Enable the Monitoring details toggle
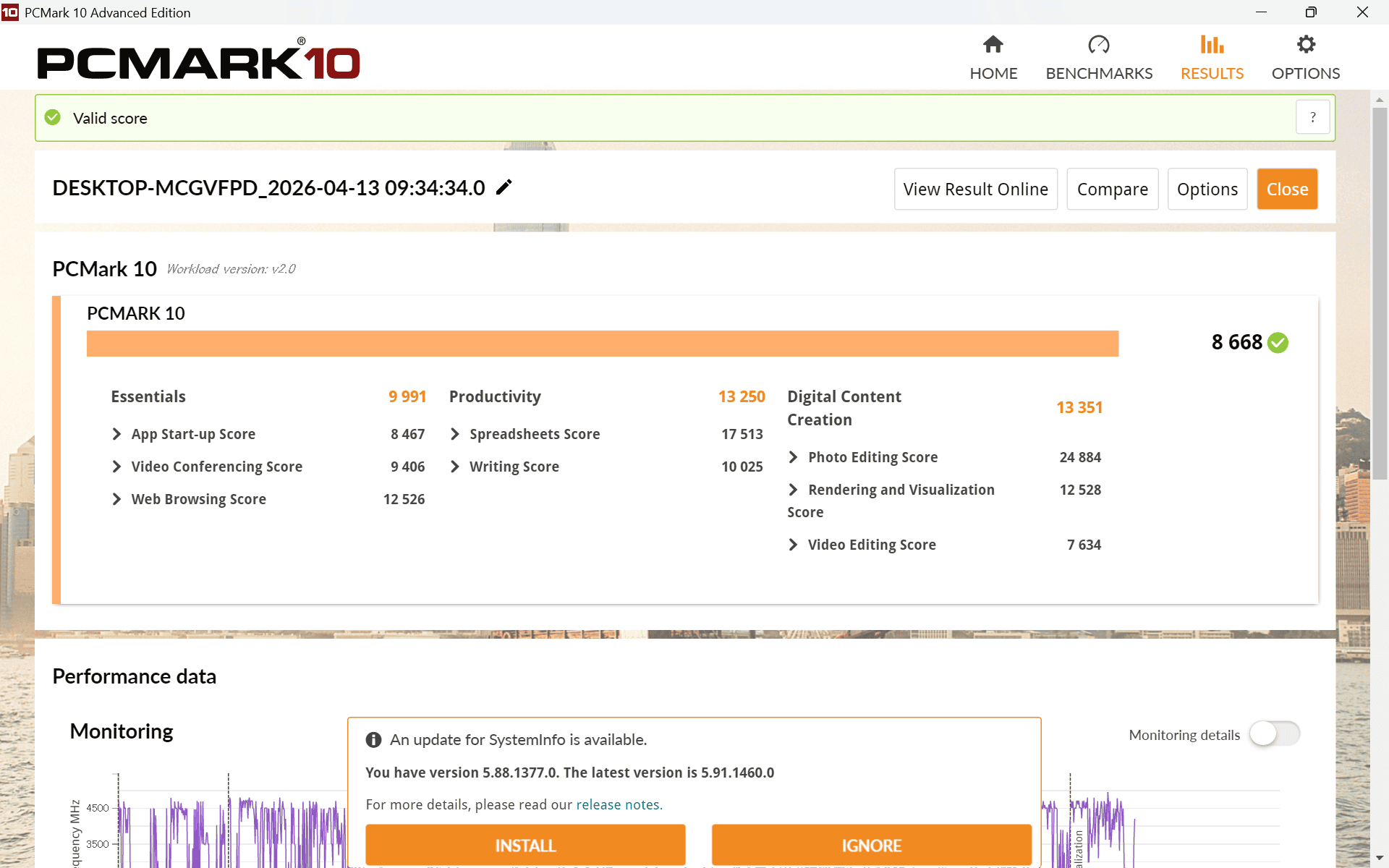This screenshot has width=1389, height=868. (x=1274, y=733)
